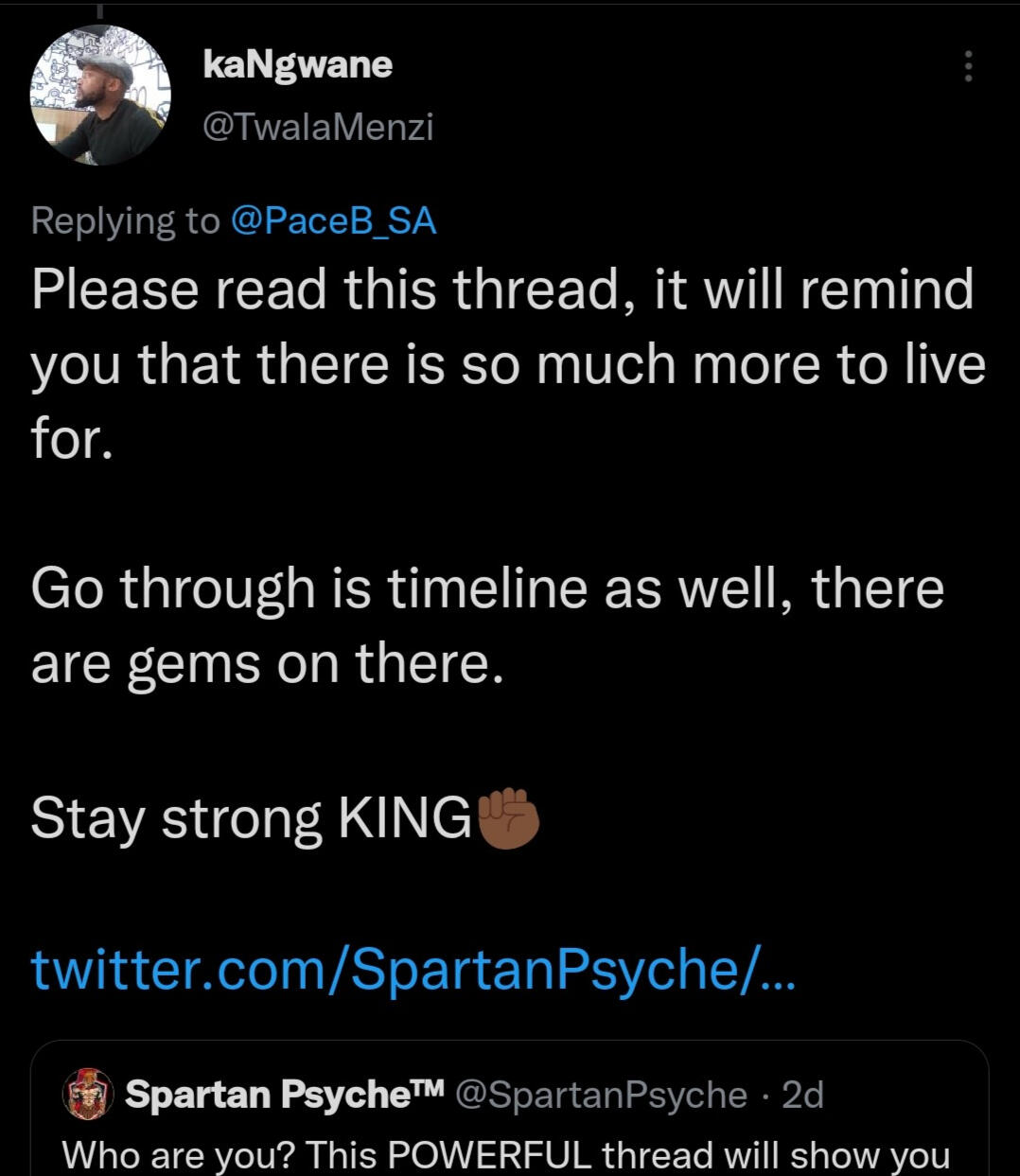Click the dot separator before 2d
Viewport: 1020px width, 1176px height.
[x=766, y=1096]
